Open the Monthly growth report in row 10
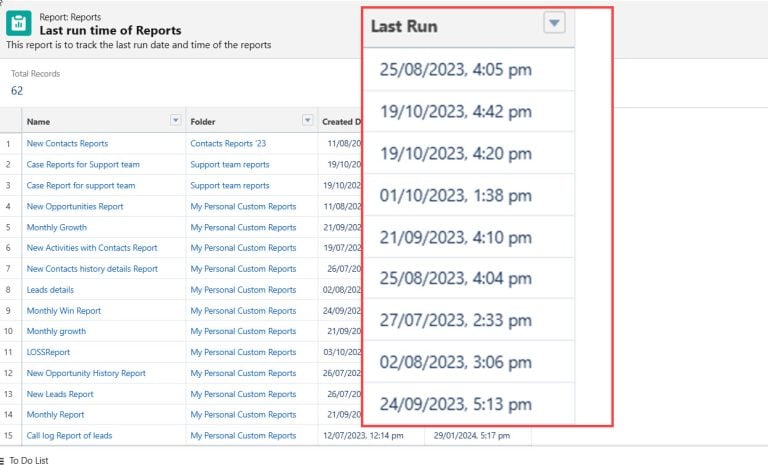 click(56, 331)
